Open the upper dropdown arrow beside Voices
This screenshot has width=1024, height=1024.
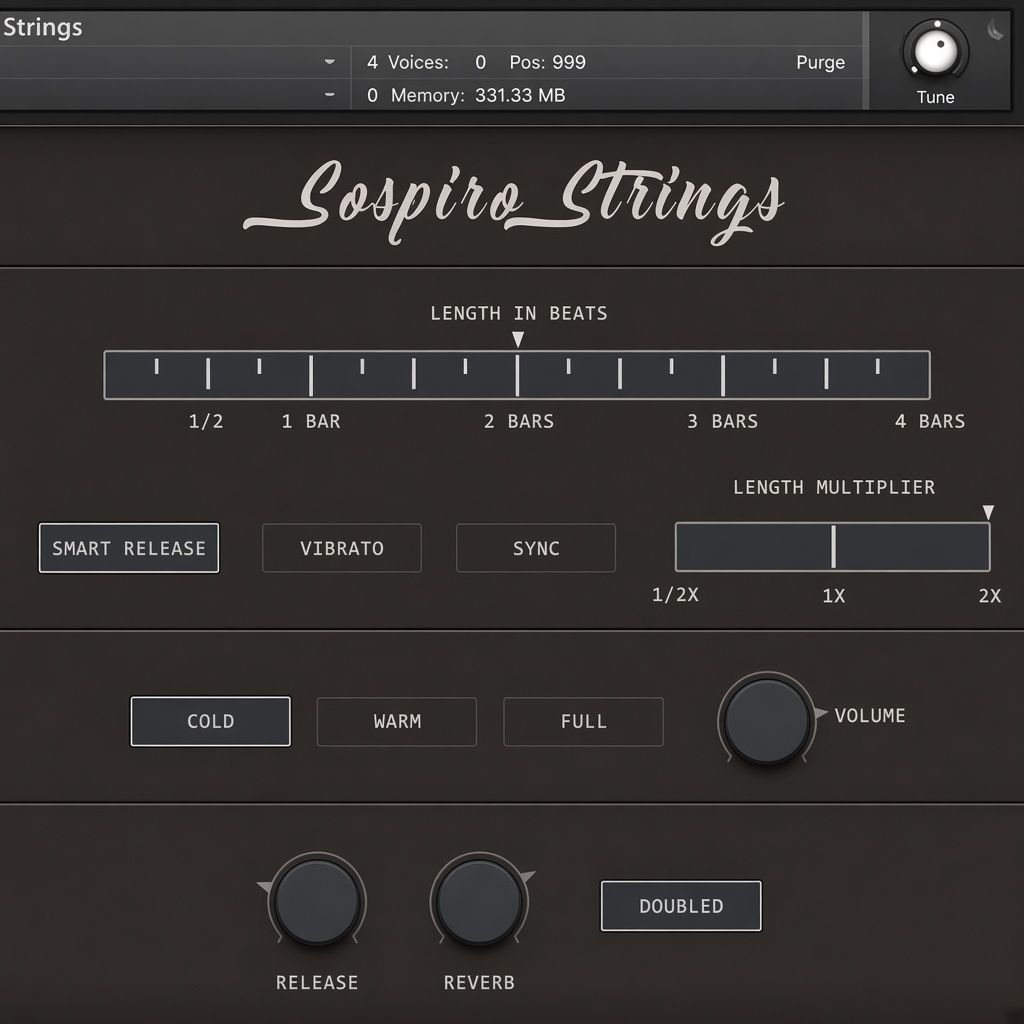coord(329,61)
